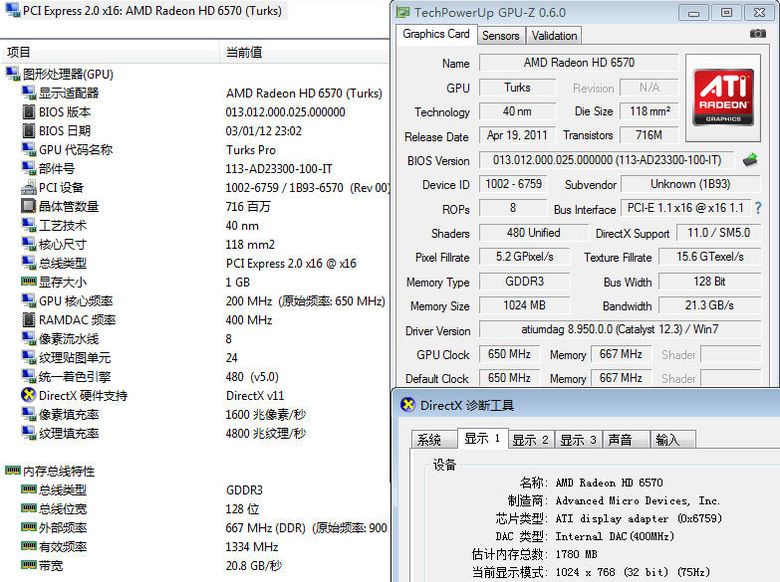The height and width of the screenshot is (582, 780).
Task: Click the 外部频率 row icon
Action: click(29, 527)
